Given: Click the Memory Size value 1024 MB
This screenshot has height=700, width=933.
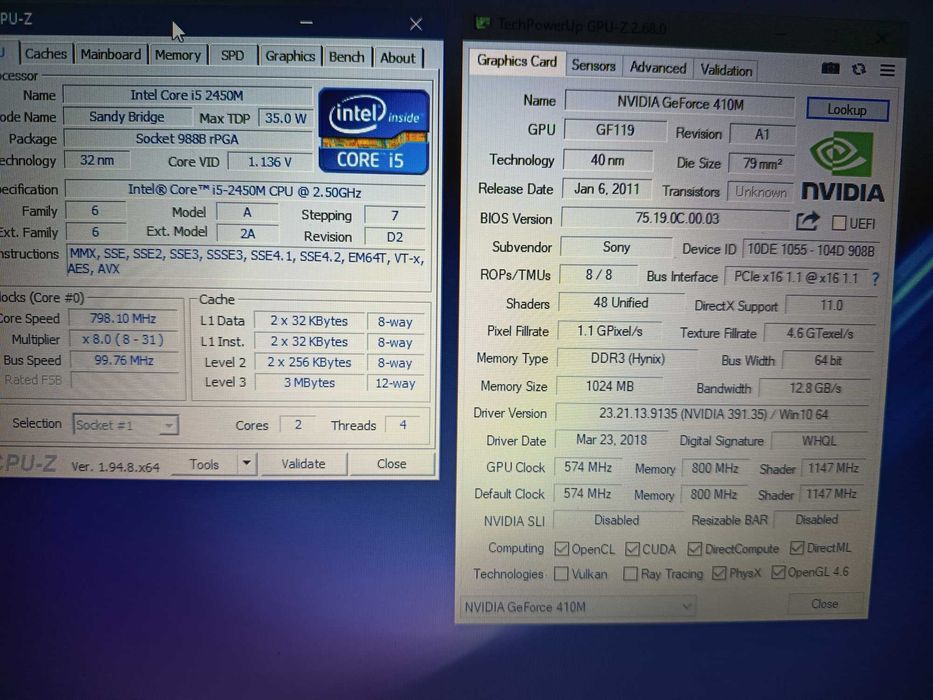Looking at the screenshot, I should (609, 386).
